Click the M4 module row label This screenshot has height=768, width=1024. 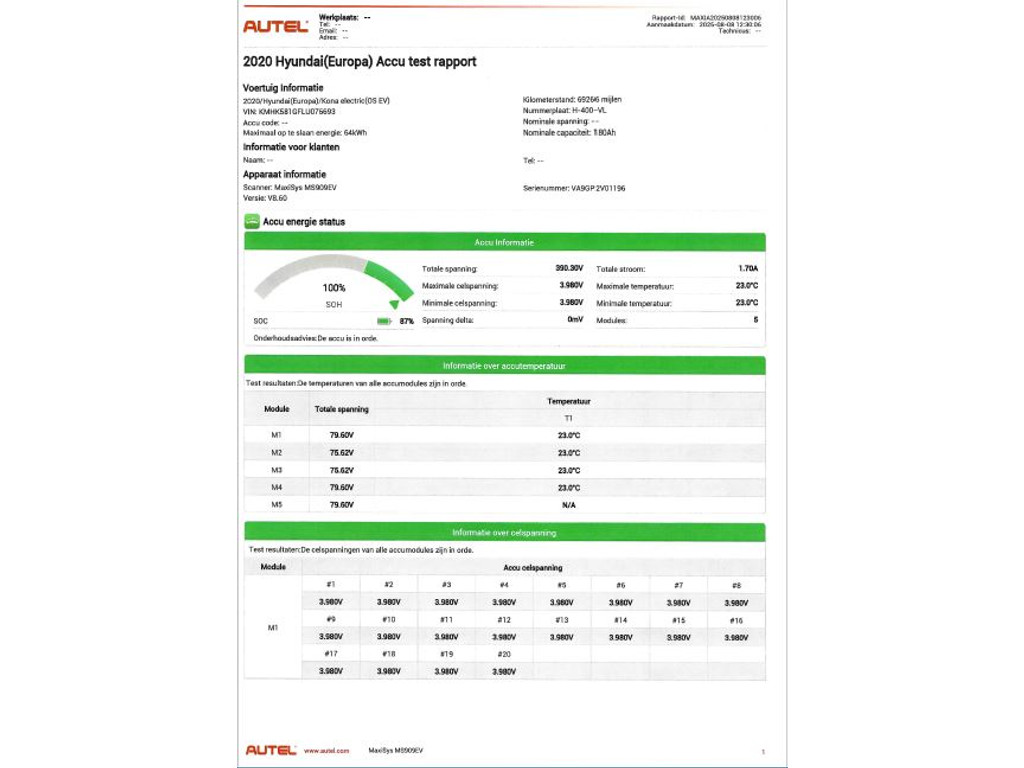tap(276, 487)
